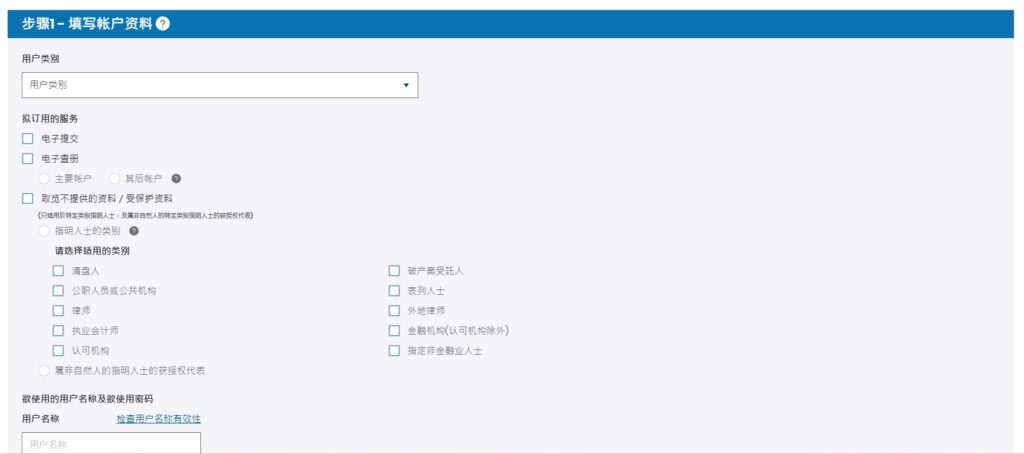Select 属非自然人的指明人士的获授权代表 radio button
Image resolution: width=1024 pixels, height=454 pixels.
pyautogui.click(x=44, y=370)
